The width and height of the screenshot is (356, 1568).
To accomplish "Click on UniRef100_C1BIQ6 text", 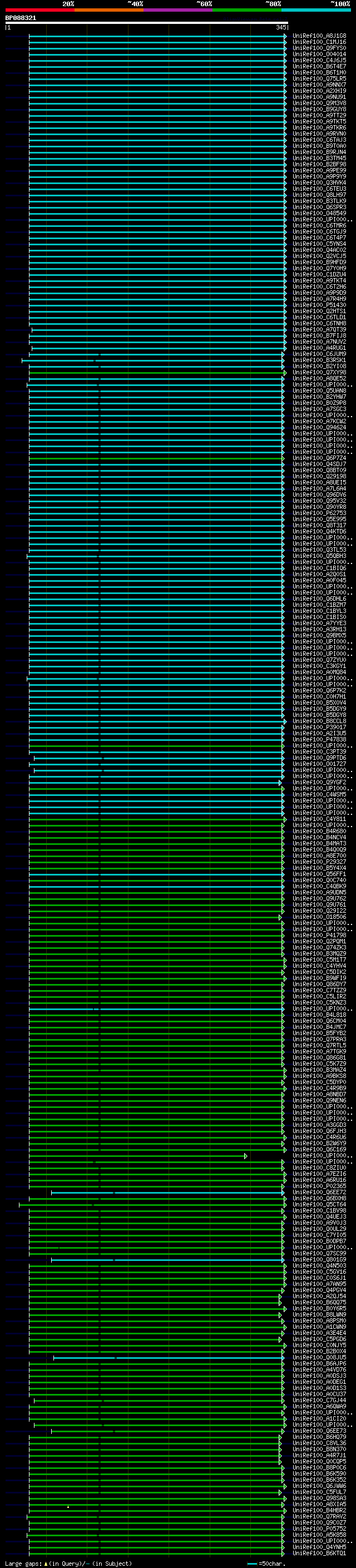I will [319, 568].
